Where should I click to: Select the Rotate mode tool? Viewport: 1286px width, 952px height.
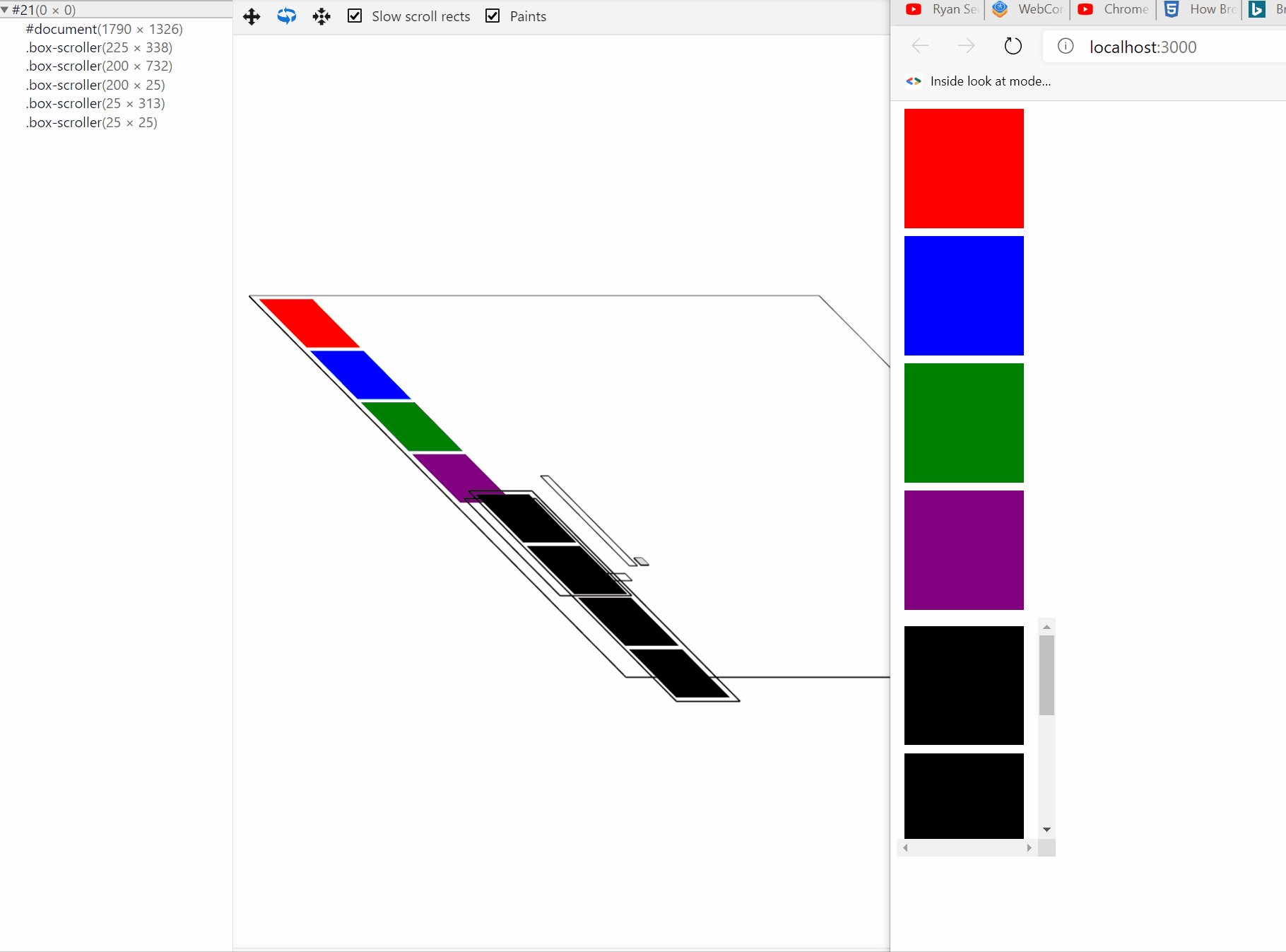(287, 16)
